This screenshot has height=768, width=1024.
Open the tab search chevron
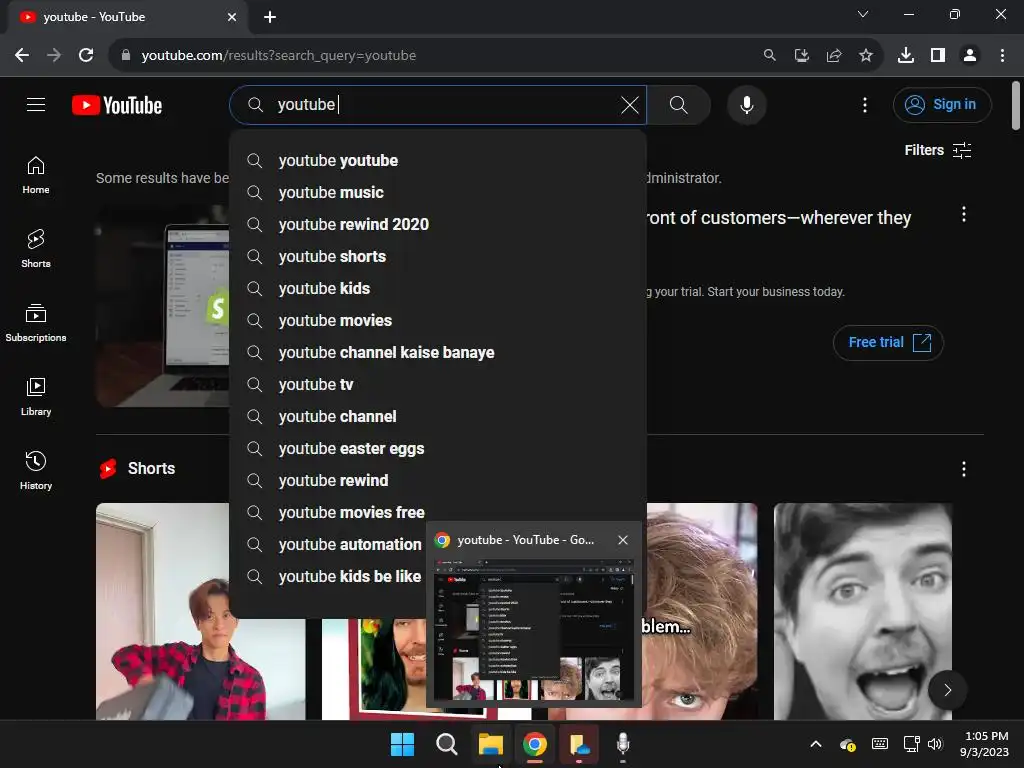(x=863, y=14)
